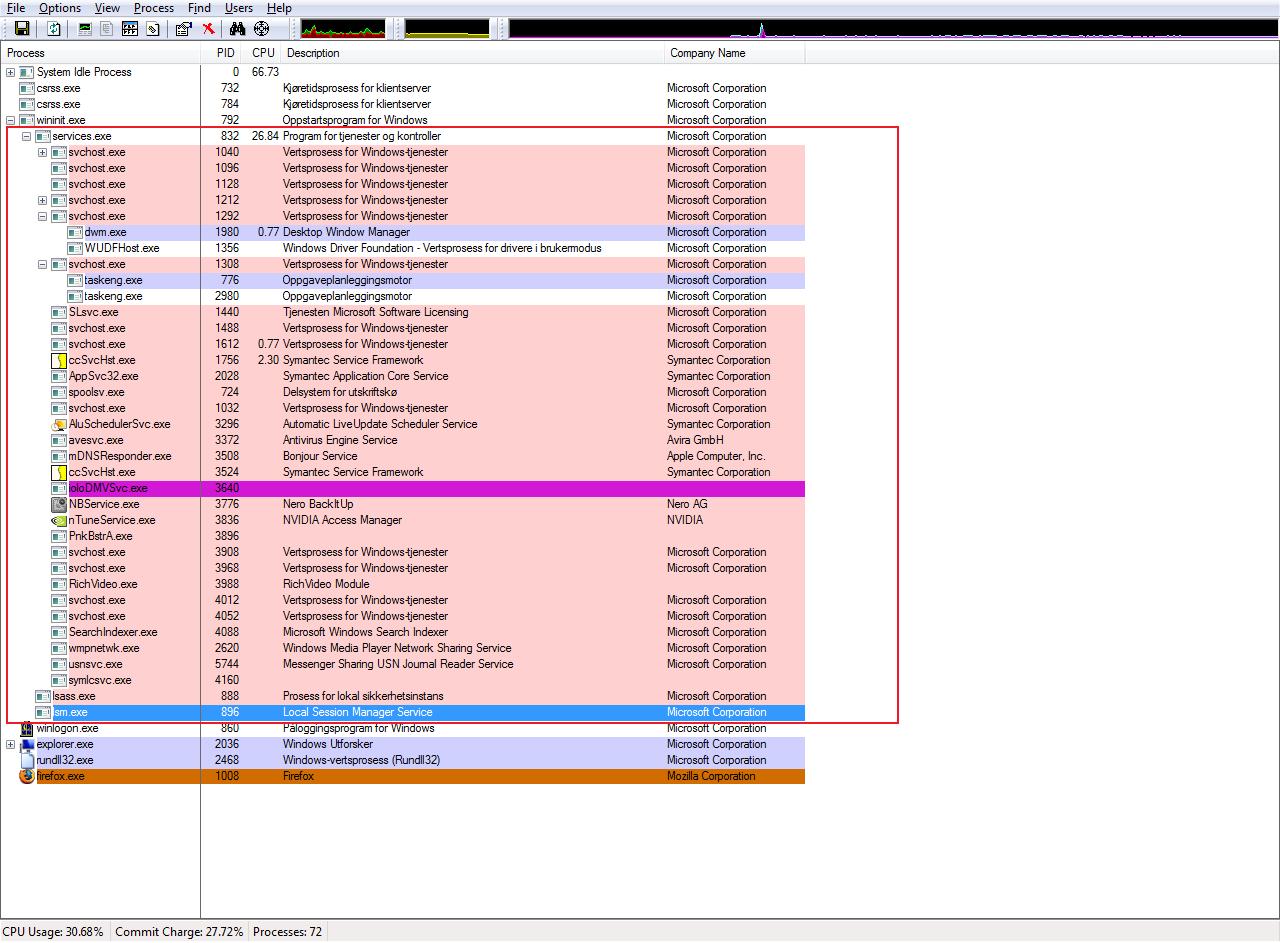Collapse svchost.exe with PID 1292

pos(42,216)
